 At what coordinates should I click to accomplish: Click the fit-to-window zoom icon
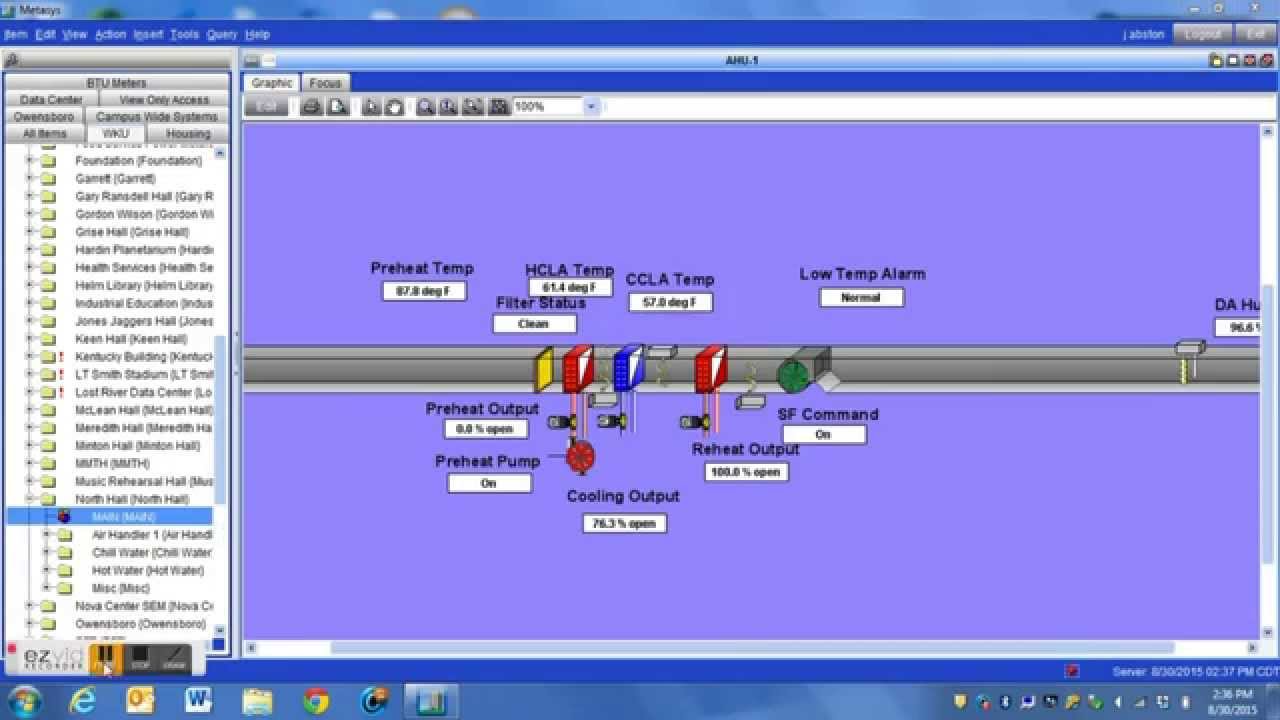point(498,106)
